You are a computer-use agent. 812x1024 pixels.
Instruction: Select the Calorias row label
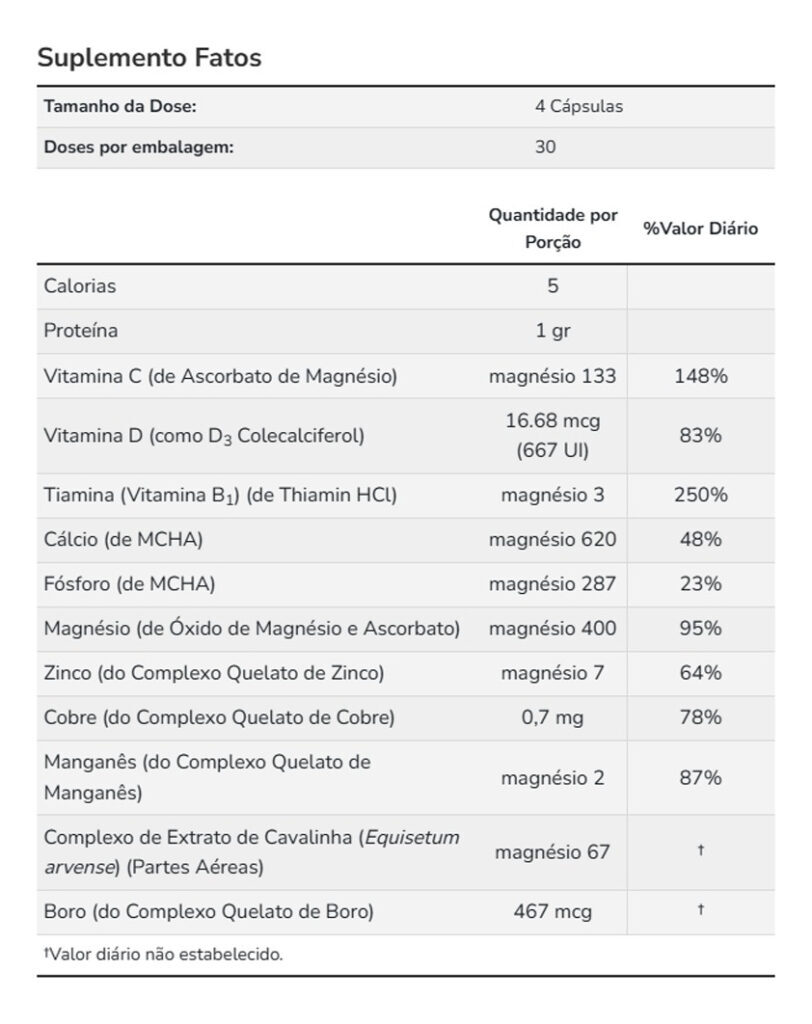coord(80,286)
